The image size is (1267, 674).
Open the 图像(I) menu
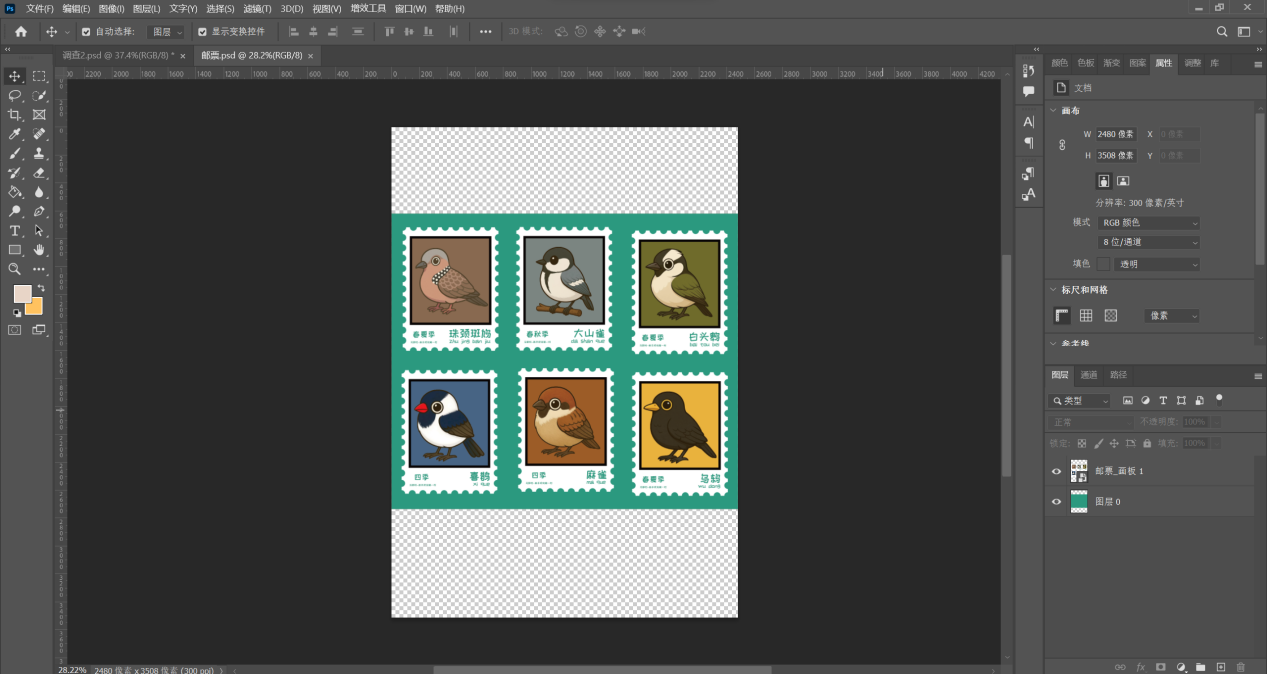click(111, 8)
